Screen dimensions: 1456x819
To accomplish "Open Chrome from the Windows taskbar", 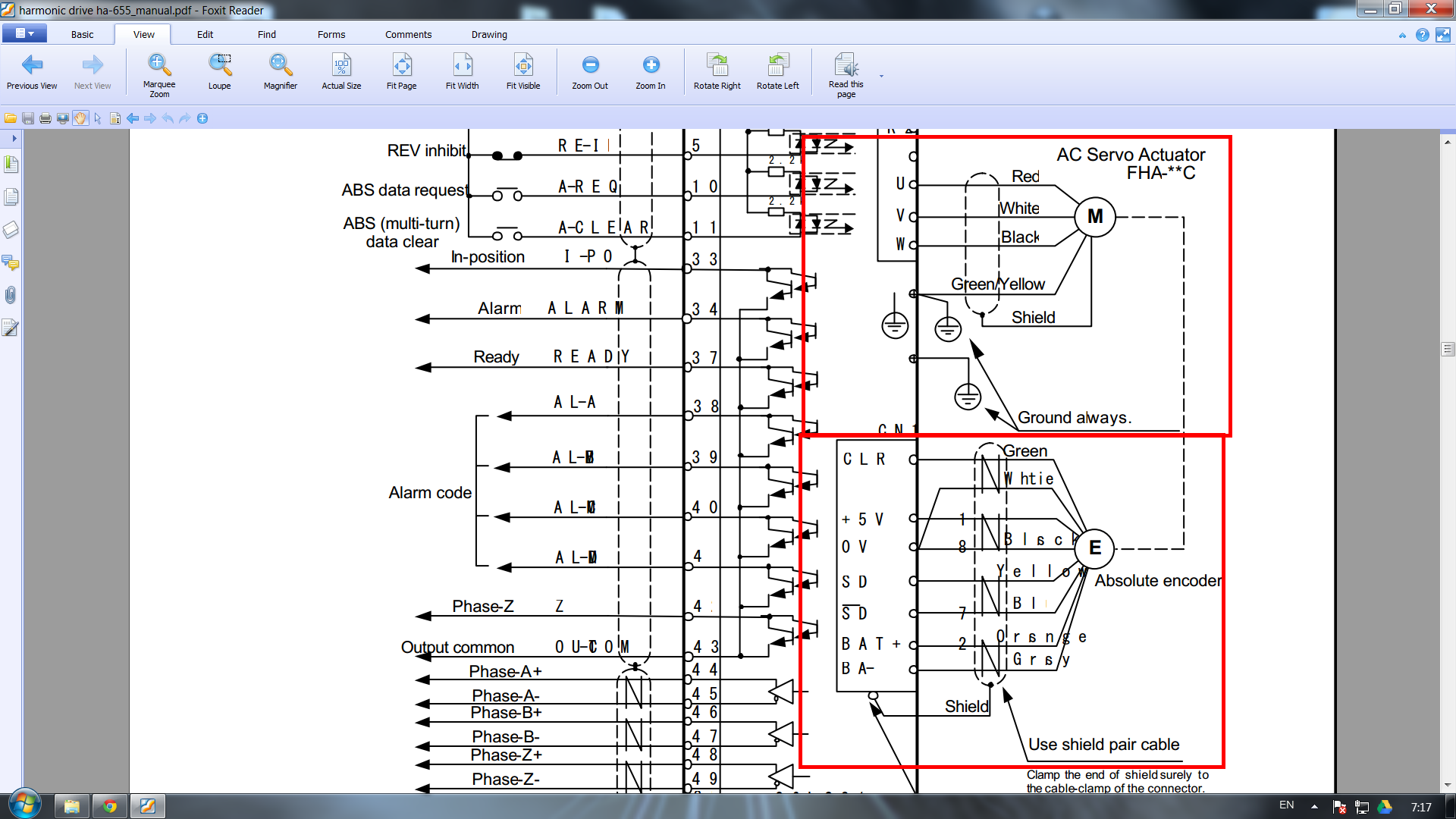I will (x=110, y=806).
